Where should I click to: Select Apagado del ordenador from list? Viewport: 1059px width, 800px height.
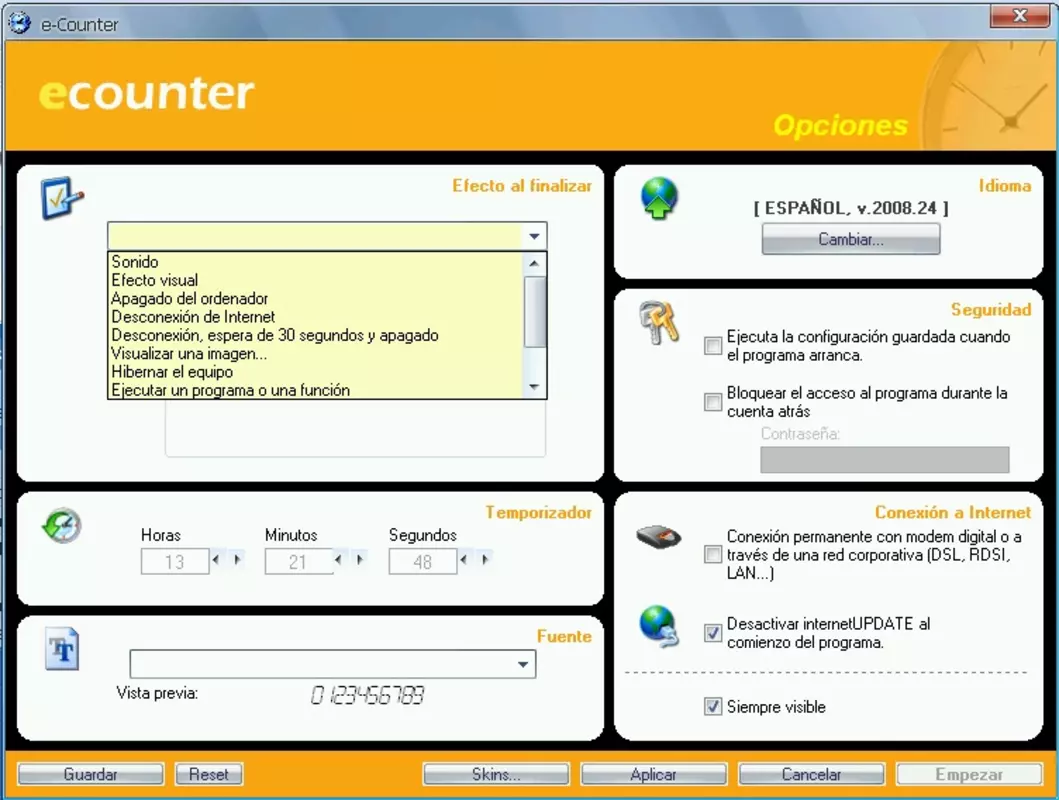click(x=190, y=298)
